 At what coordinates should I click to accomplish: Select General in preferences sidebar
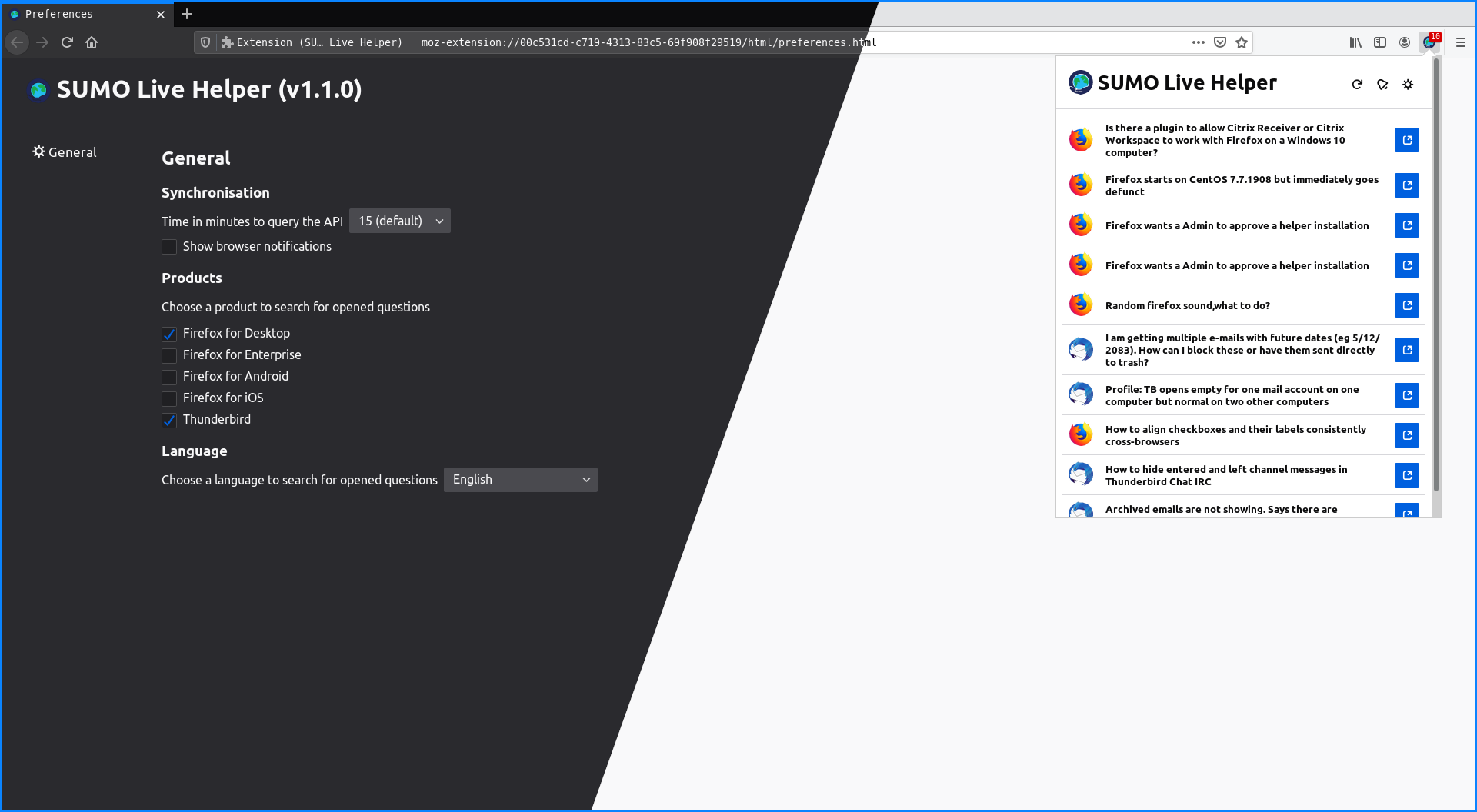65,152
